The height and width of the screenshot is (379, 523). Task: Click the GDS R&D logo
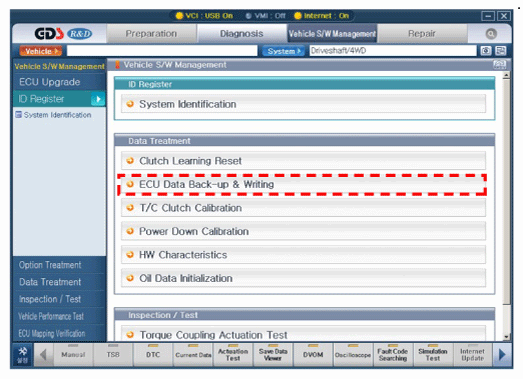coord(63,34)
